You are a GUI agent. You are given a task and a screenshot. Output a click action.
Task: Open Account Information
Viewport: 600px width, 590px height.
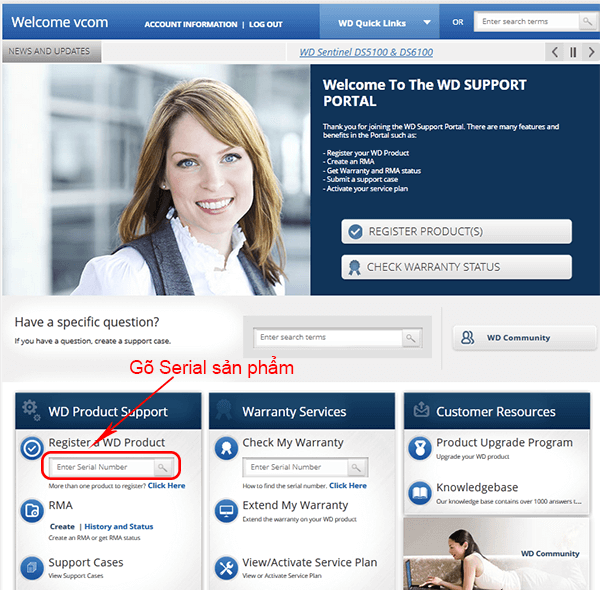(191, 24)
